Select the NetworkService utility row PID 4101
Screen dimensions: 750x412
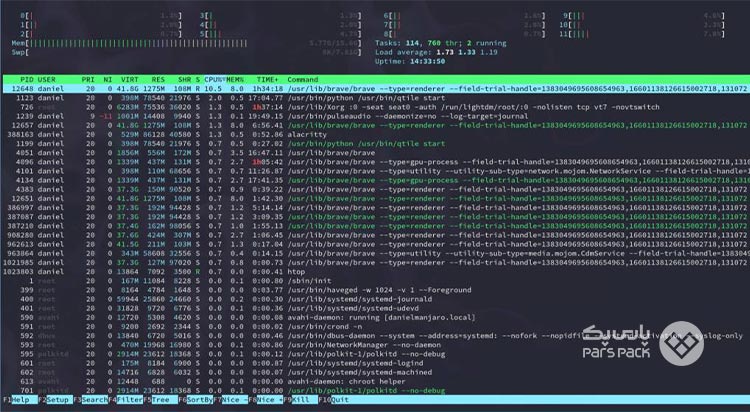tap(376, 171)
